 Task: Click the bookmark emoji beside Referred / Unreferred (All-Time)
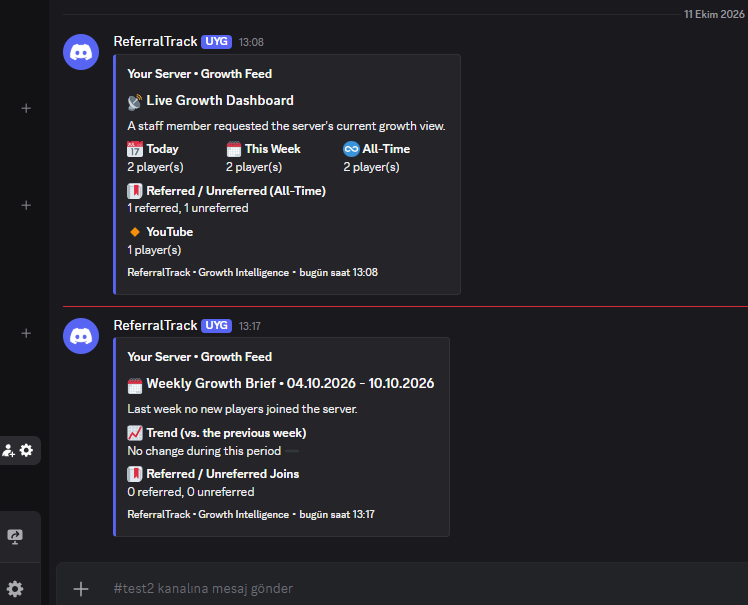point(135,191)
